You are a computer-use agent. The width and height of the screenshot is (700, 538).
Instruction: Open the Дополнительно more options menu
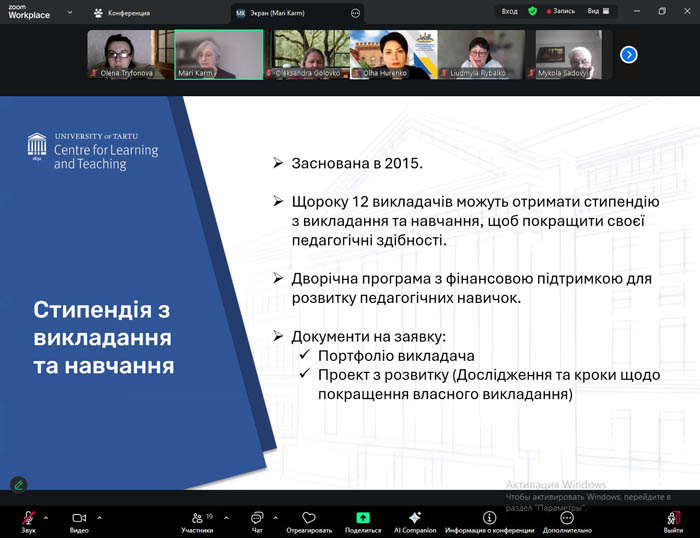click(567, 519)
